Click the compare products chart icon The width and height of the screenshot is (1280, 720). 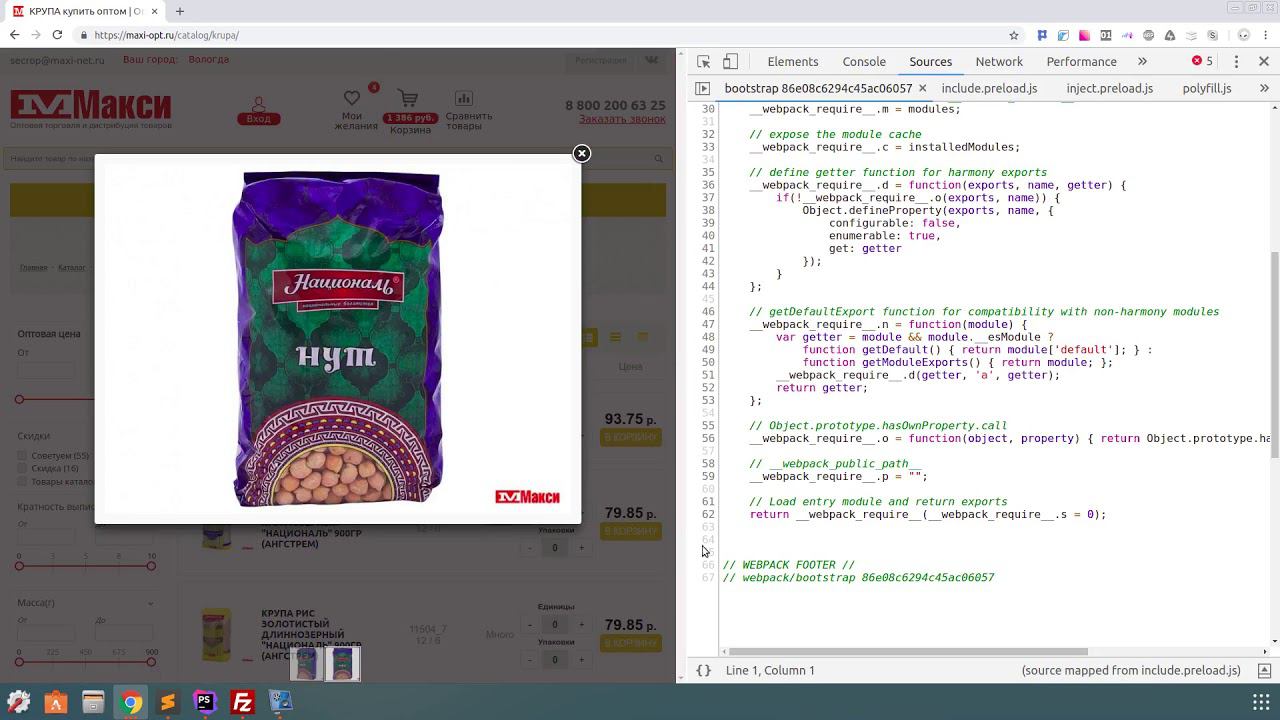(x=463, y=98)
